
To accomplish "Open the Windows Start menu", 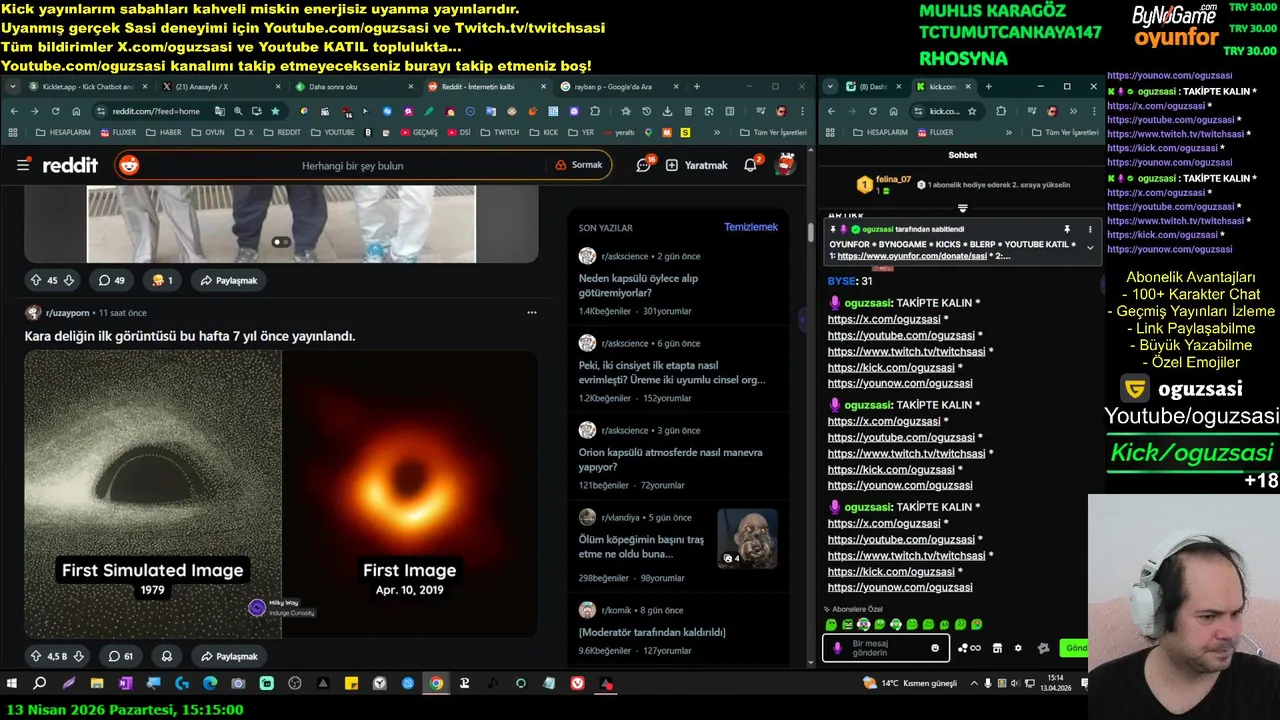I will (x=12, y=684).
